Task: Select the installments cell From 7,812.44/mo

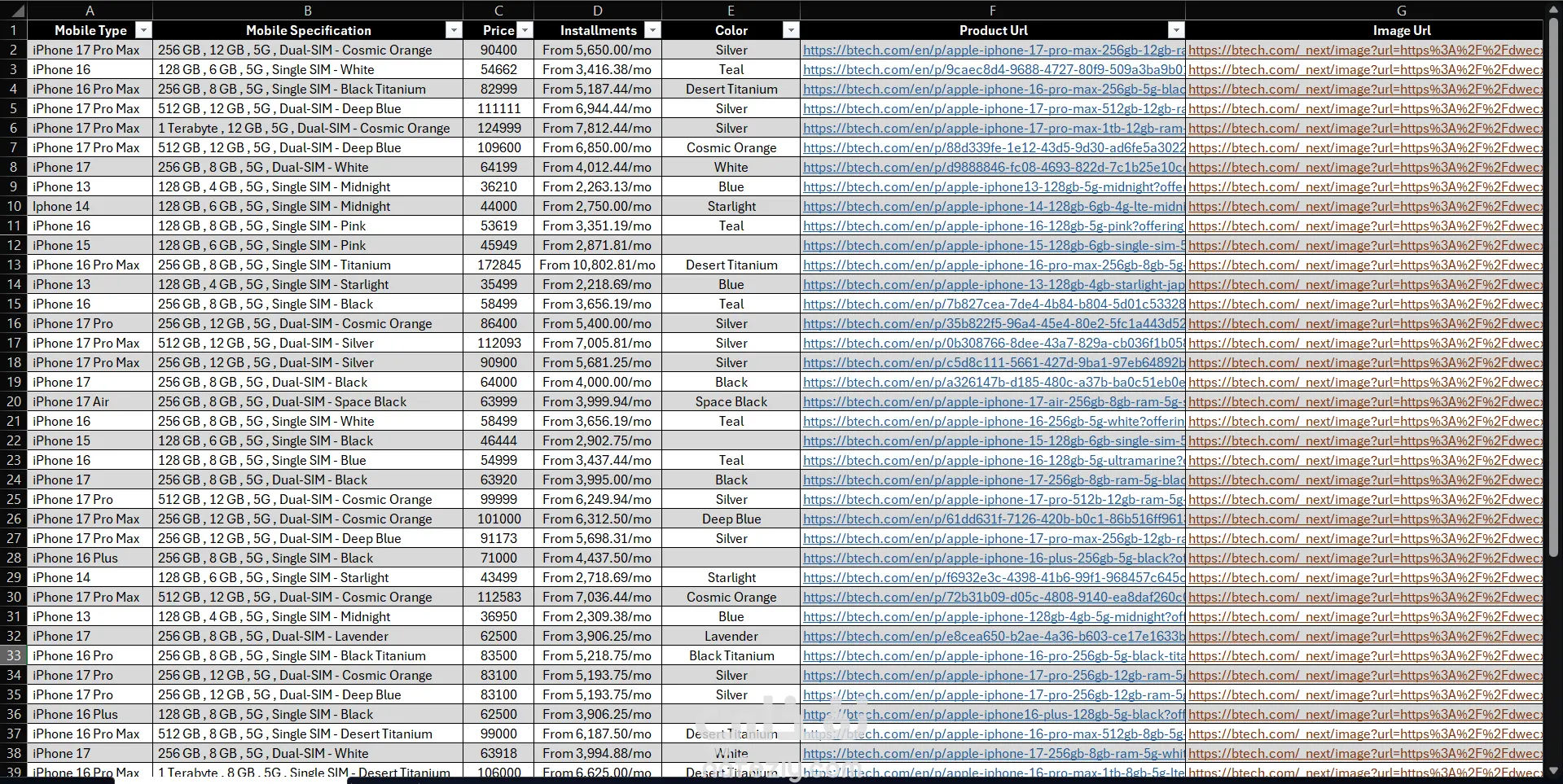Action: coord(598,128)
